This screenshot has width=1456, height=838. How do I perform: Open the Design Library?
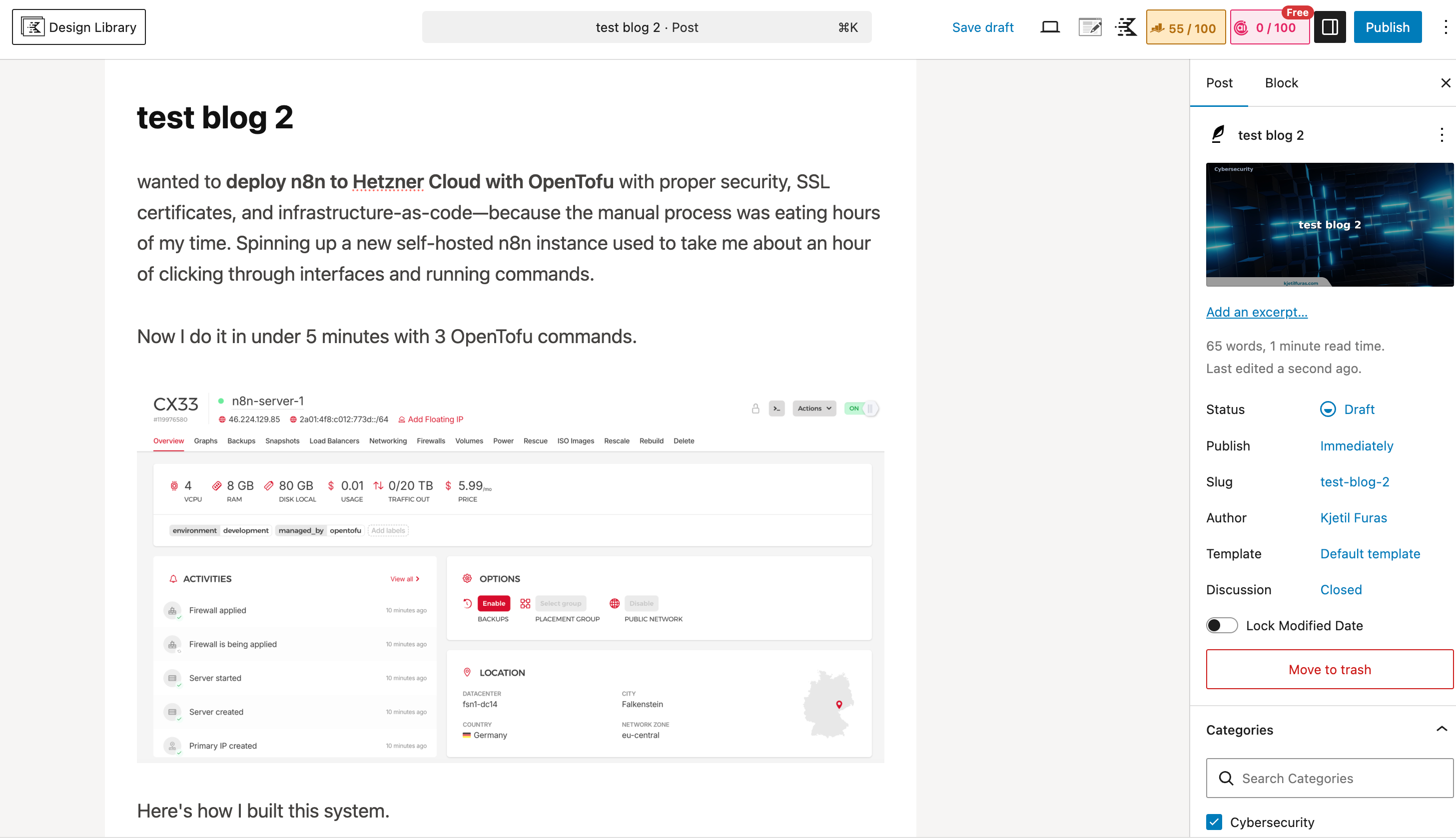pyautogui.click(x=78, y=26)
